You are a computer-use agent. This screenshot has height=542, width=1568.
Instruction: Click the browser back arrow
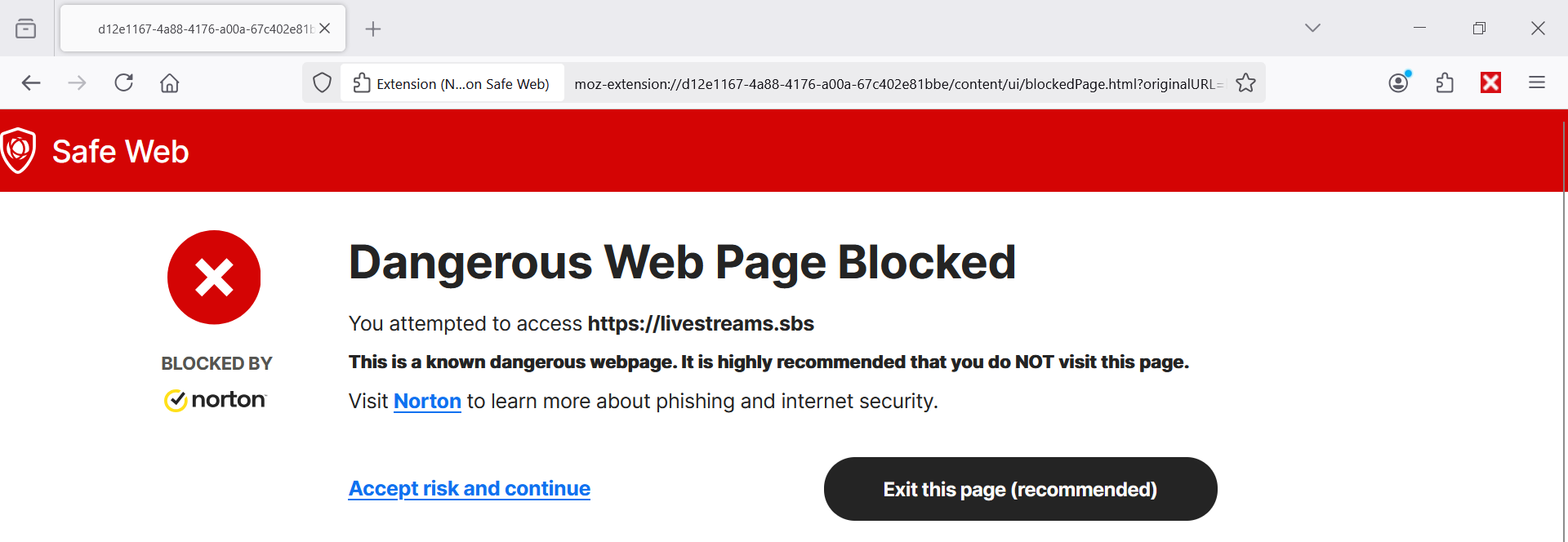(x=31, y=82)
